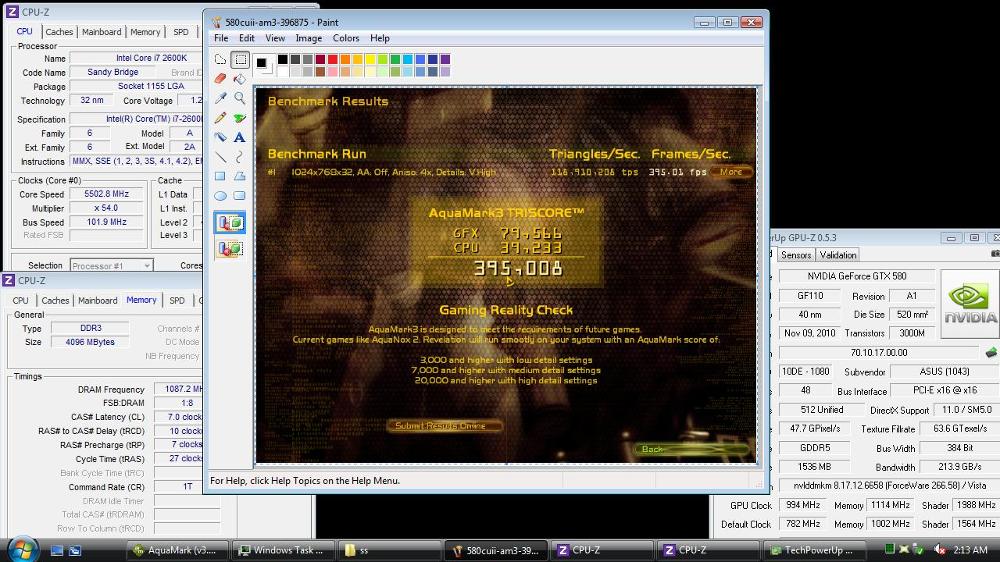The height and width of the screenshot is (562, 1000).
Task: Pick the red color swatch in palette
Action: click(332, 59)
